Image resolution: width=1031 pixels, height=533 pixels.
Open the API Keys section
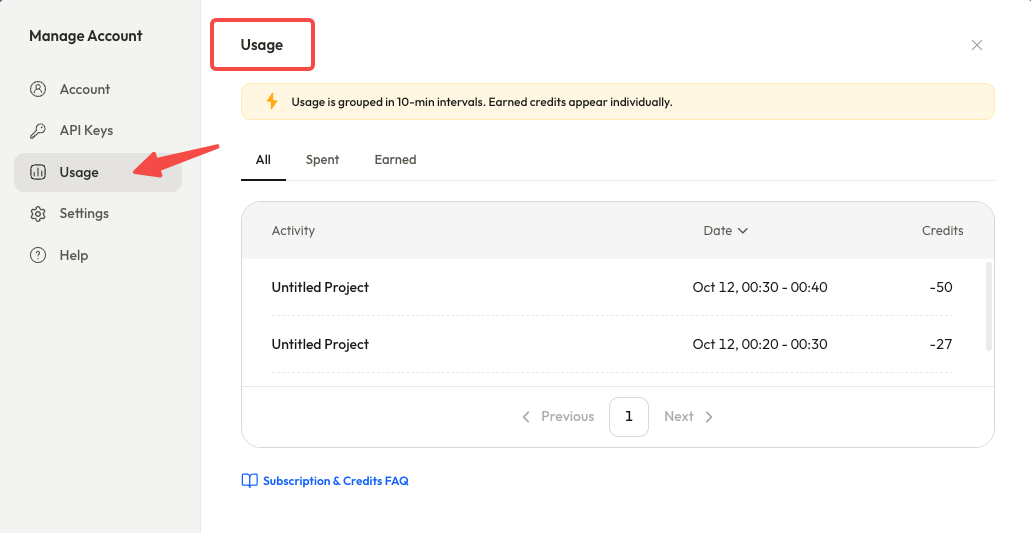click(97, 131)
